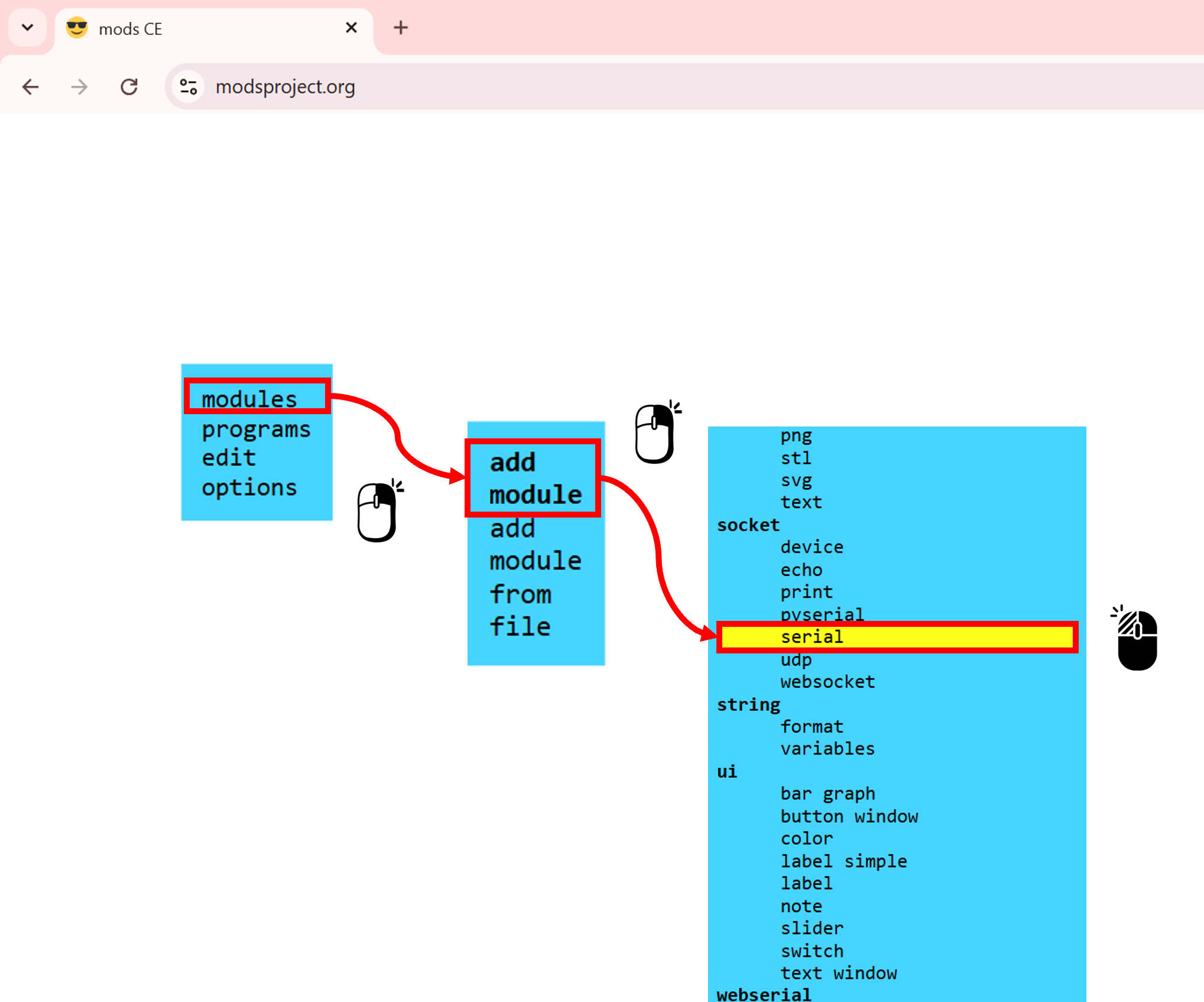Screen dimensions: 1204x1002
Task: Pick the pyserial module entry
Action: pos(822,614)
